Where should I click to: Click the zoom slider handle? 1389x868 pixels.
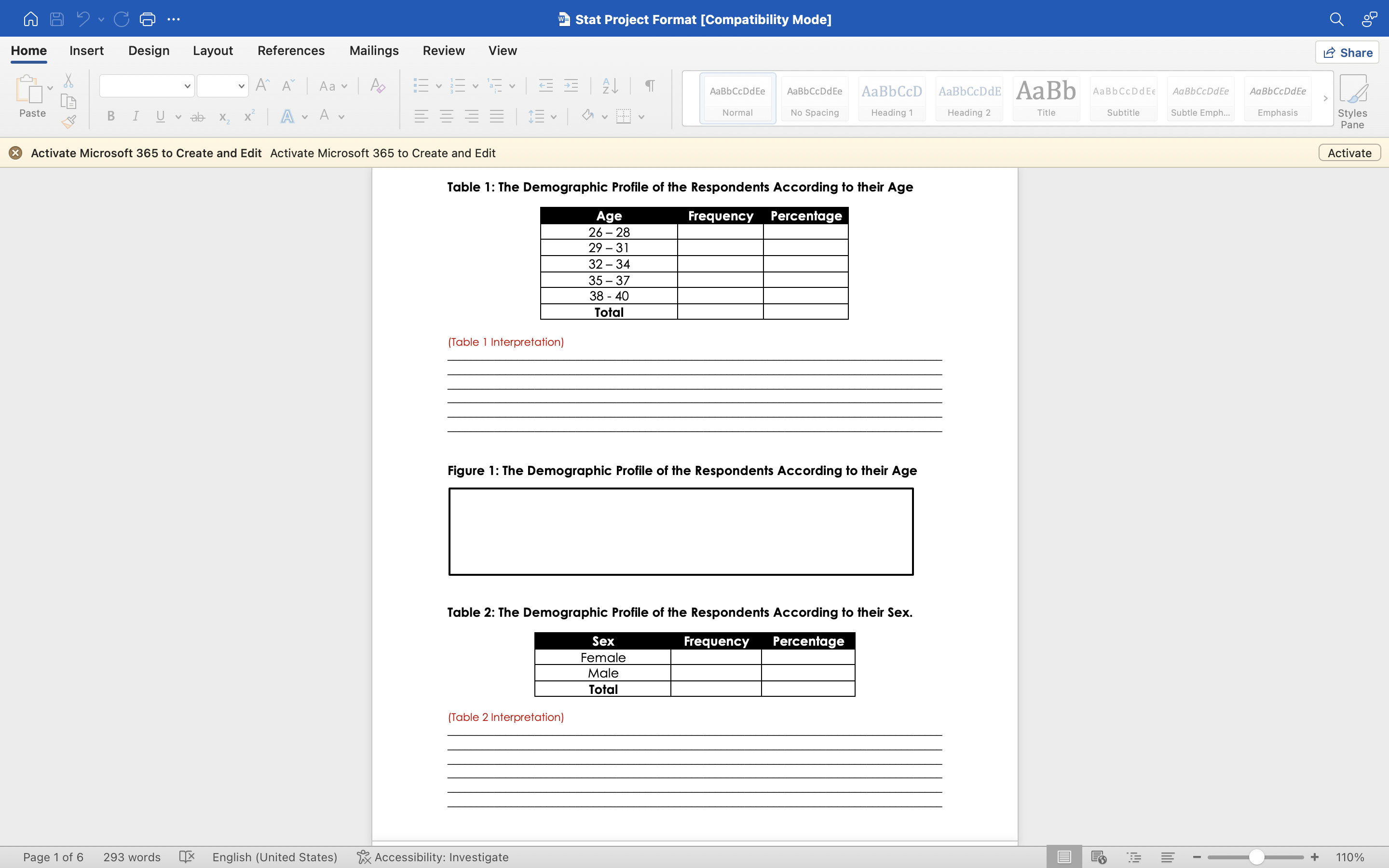pyautogui.click(x=1256, y=856)
